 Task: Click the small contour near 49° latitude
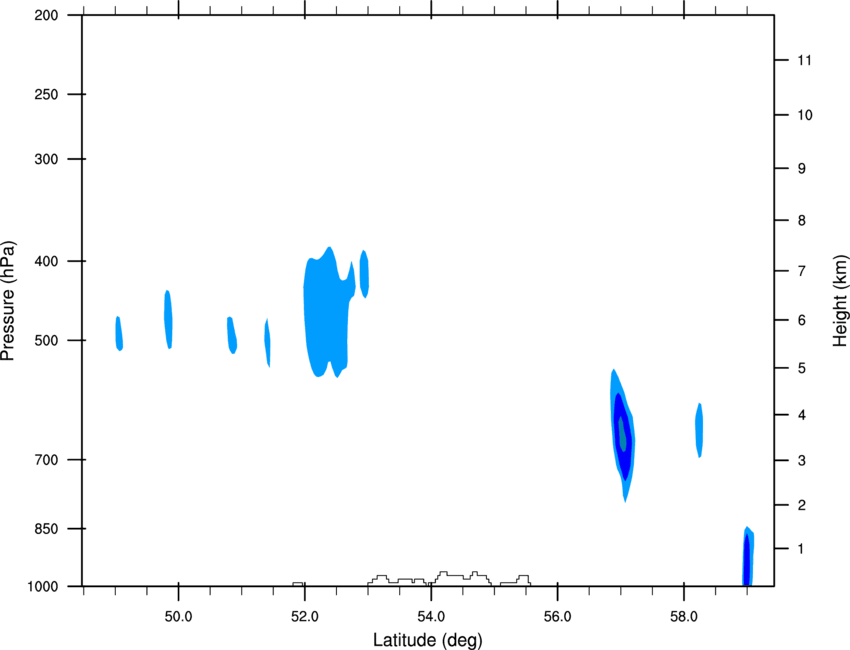[119, 333]
